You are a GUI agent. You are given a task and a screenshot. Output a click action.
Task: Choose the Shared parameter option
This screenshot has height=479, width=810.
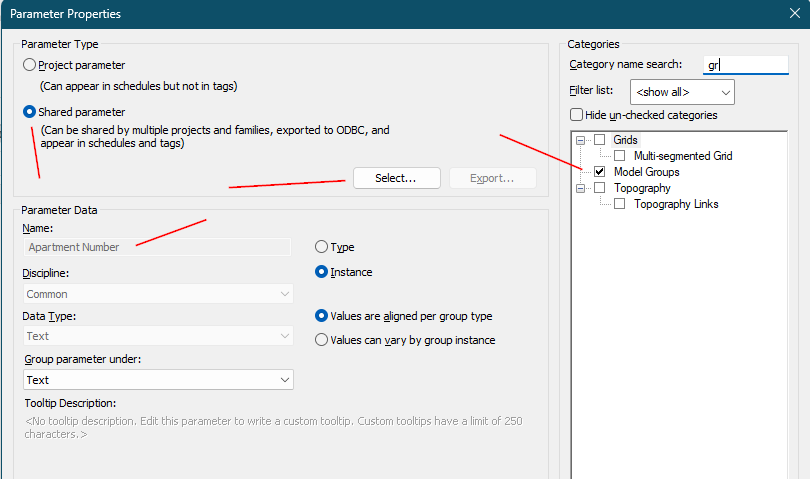30,112
